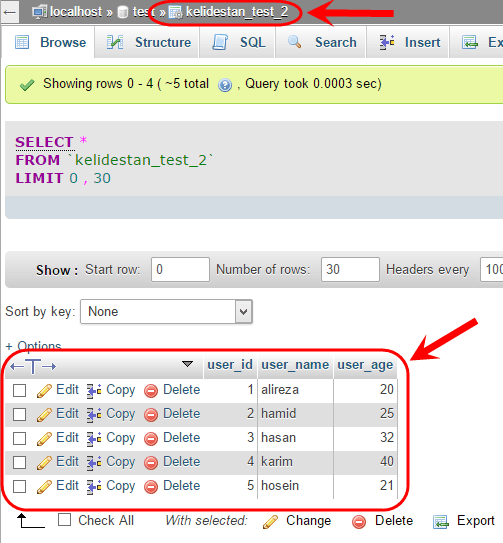Open the Insert tab
The height and width of the screenshot is (543, 503).
pyautogui.click(x=408, y=42)
